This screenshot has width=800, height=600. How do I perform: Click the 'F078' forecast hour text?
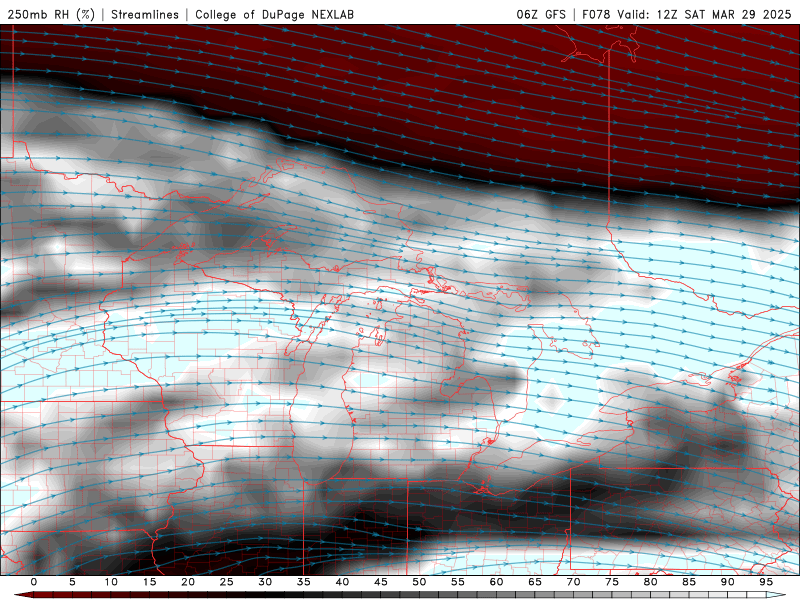[596, 15]
